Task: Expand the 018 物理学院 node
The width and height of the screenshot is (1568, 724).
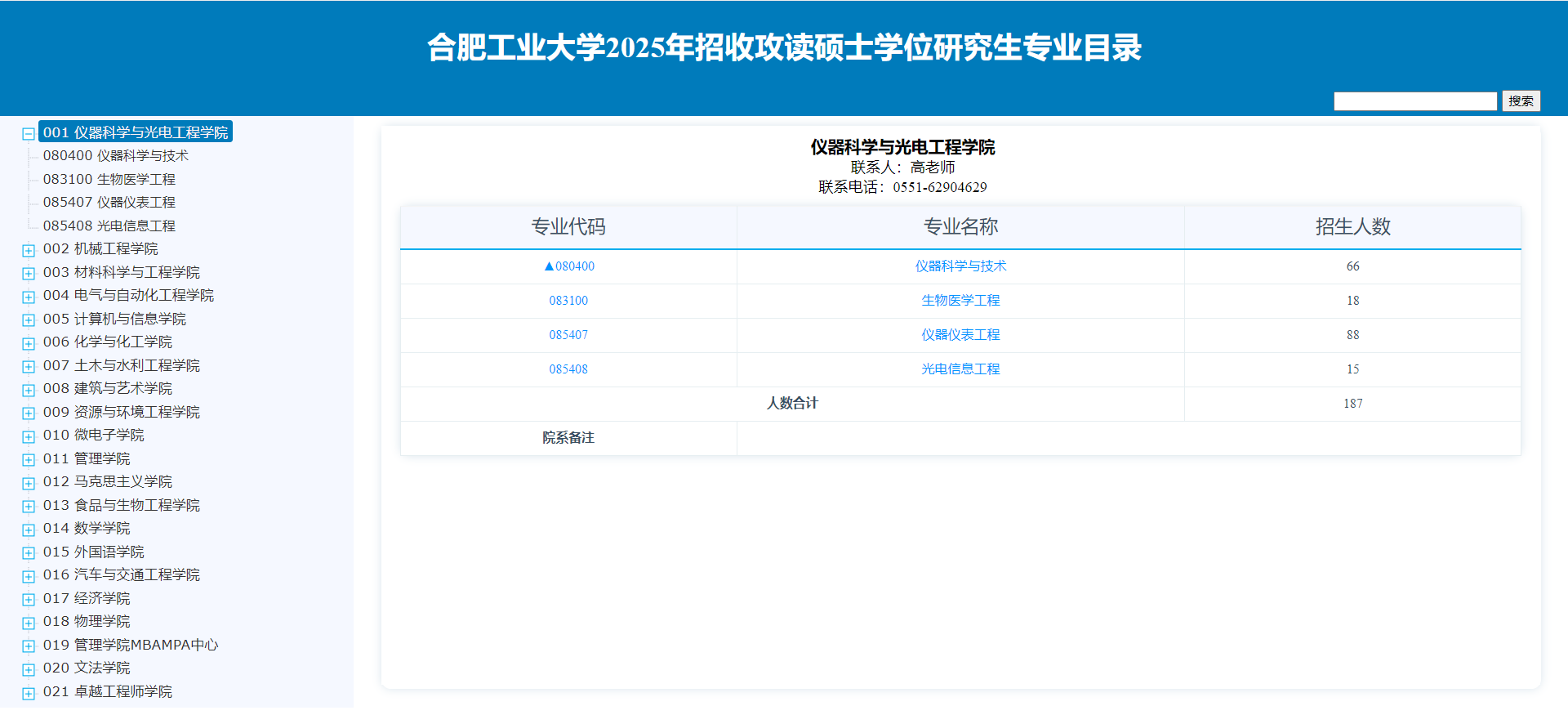Action: pyautogui.click(x=29, y=623)
